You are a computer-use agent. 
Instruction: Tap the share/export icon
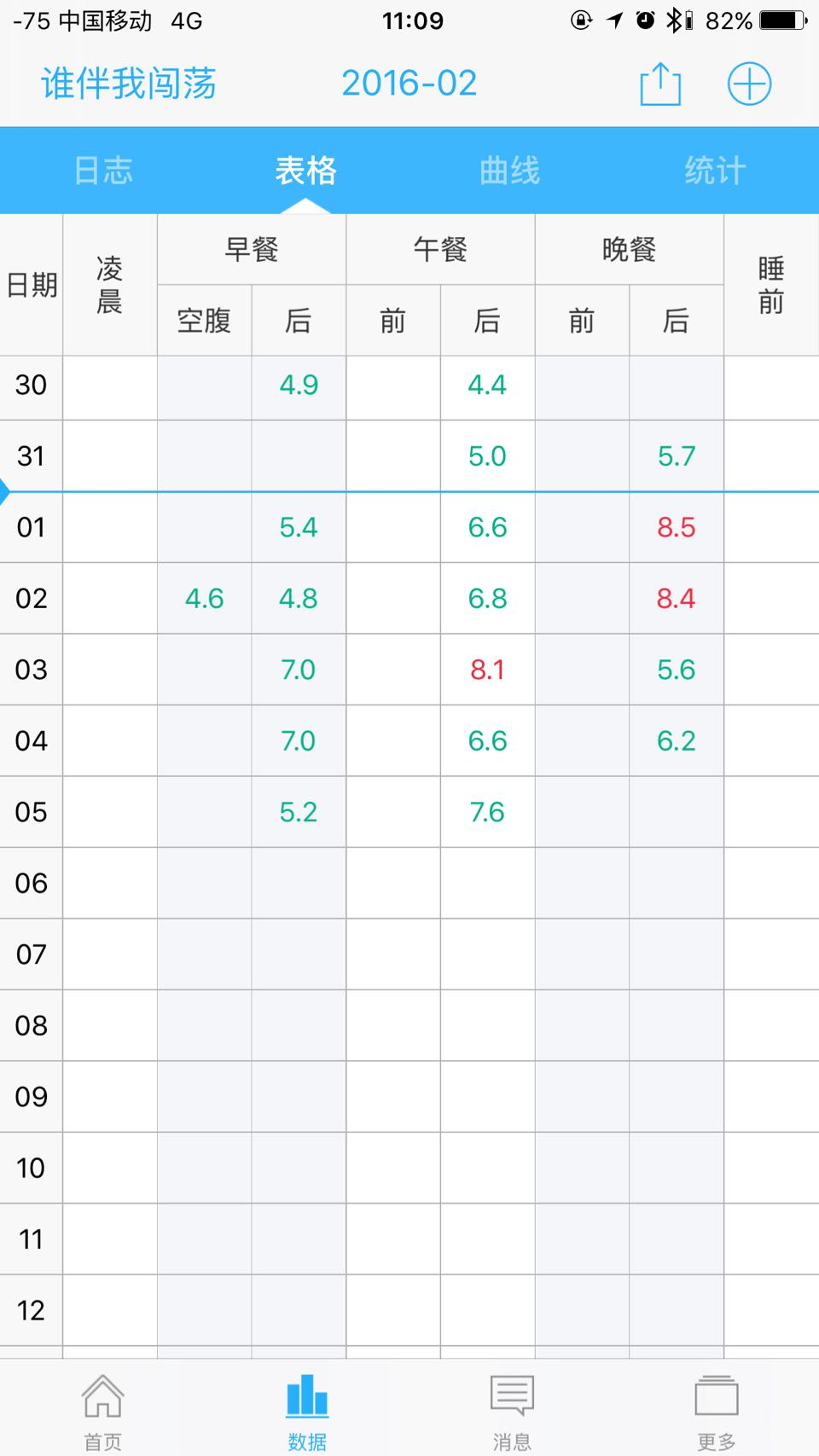coord(660,84)
